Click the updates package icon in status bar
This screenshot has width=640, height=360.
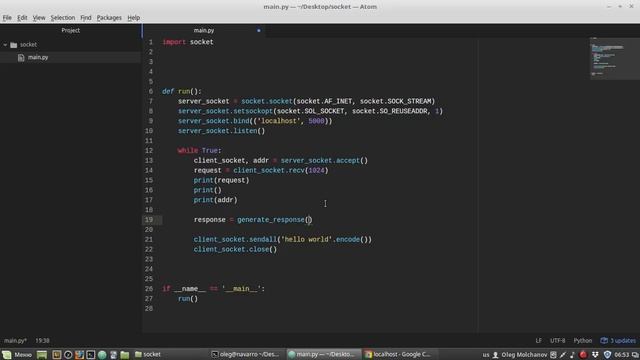coord(604,340)
